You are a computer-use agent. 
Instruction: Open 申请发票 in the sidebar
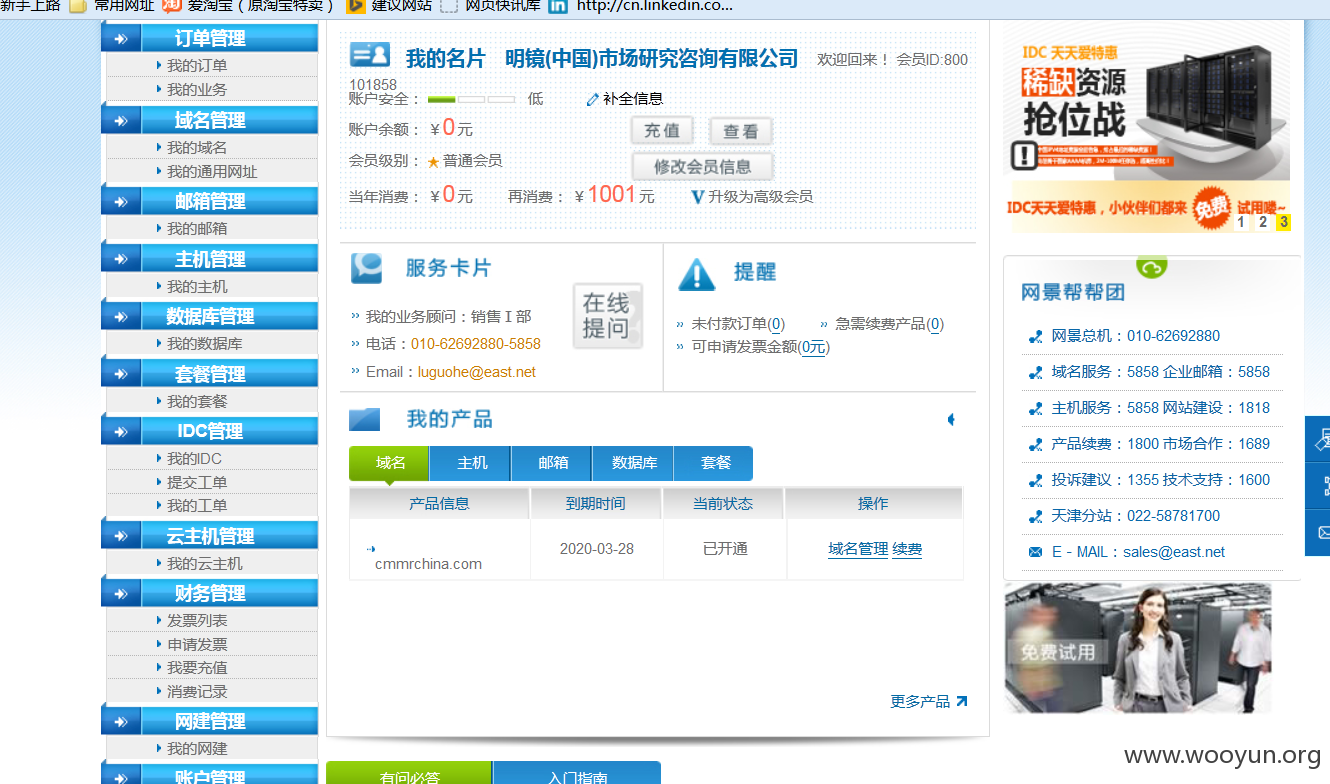(x=197, y=645)
